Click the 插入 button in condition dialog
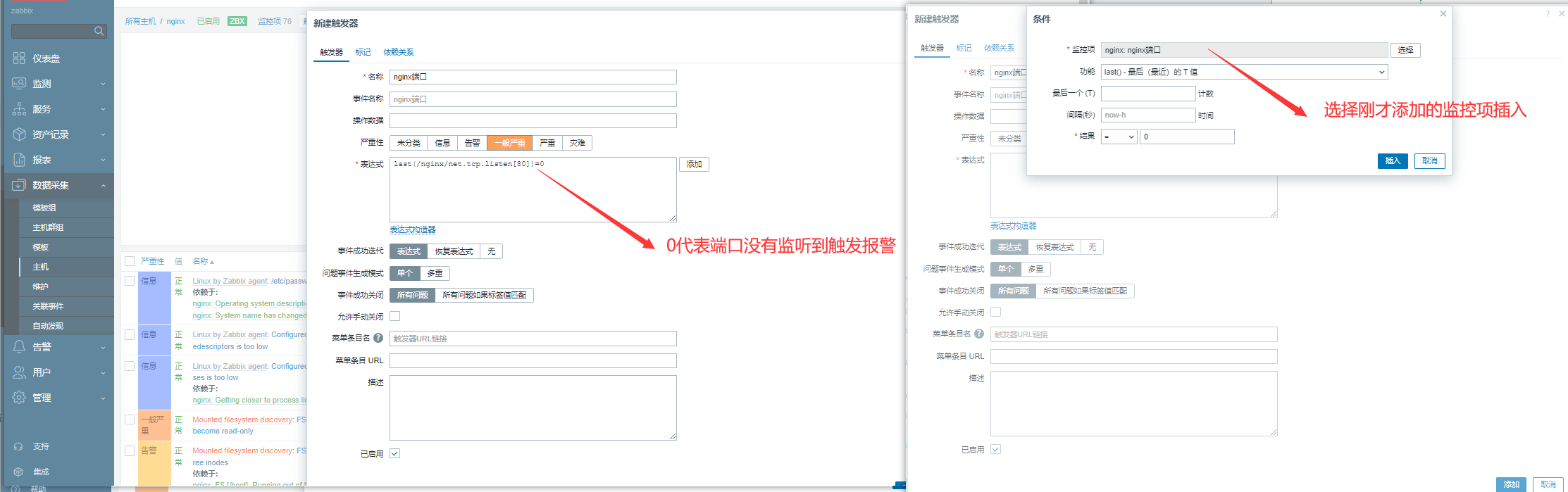This screenshot has height=492, width=1568. click(x=1393, y=161)
